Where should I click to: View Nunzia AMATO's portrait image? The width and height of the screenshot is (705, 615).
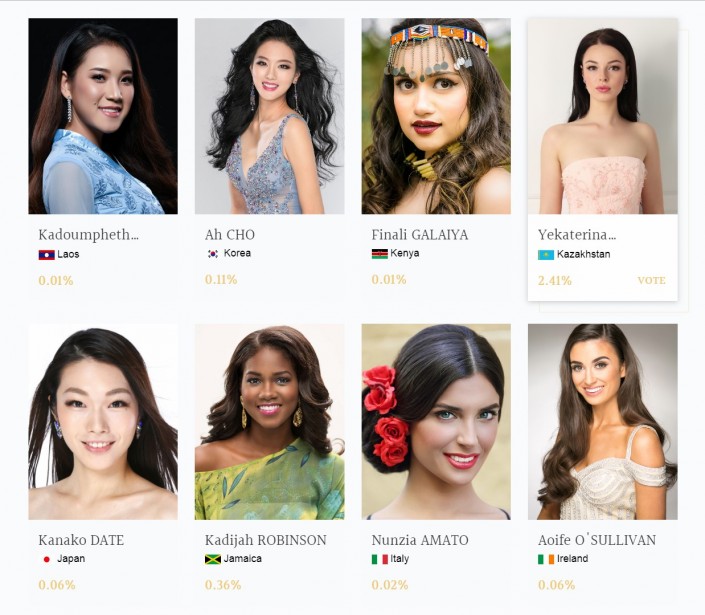436,422
